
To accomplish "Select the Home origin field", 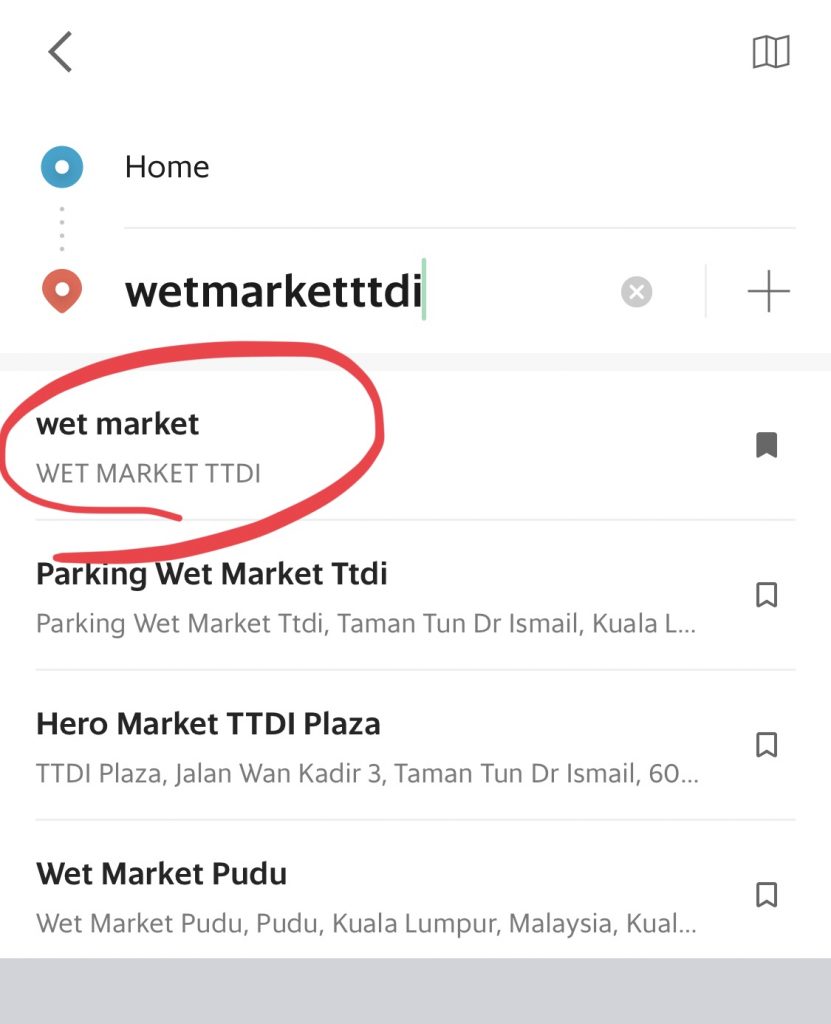I will [460, 167].
